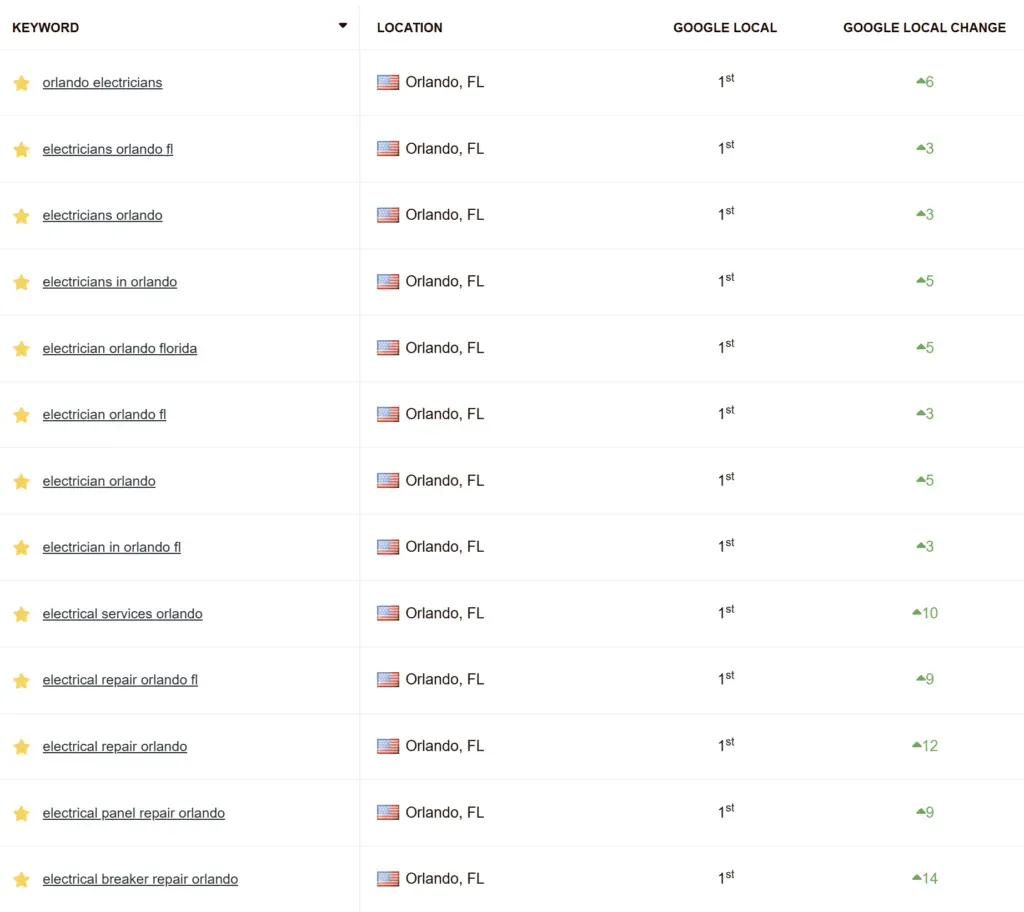
Task: Toggle the favorite star for electricians orlando fl
Action: pos(21,148)
